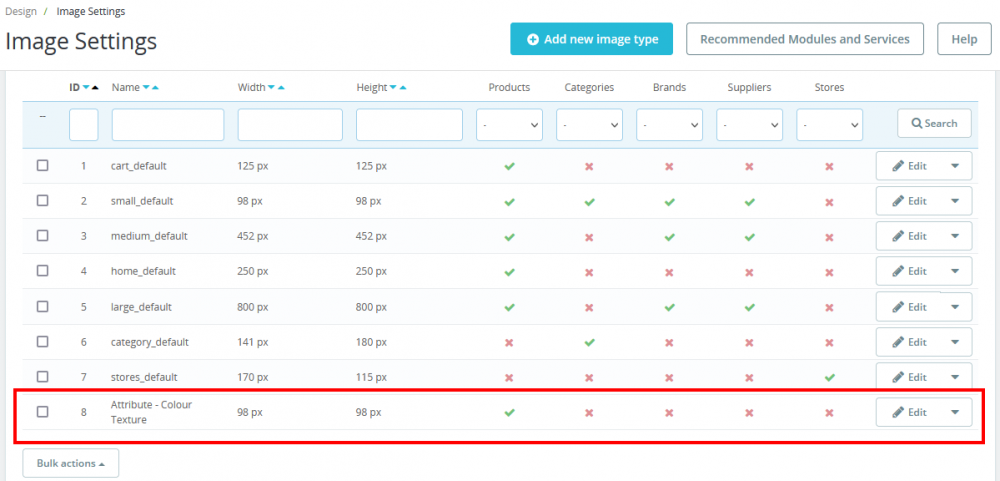Image resolution: width=1000 pixels, height=481 pixels.
Task: Open Recommended Modules and Services
Action: point(805,39)
